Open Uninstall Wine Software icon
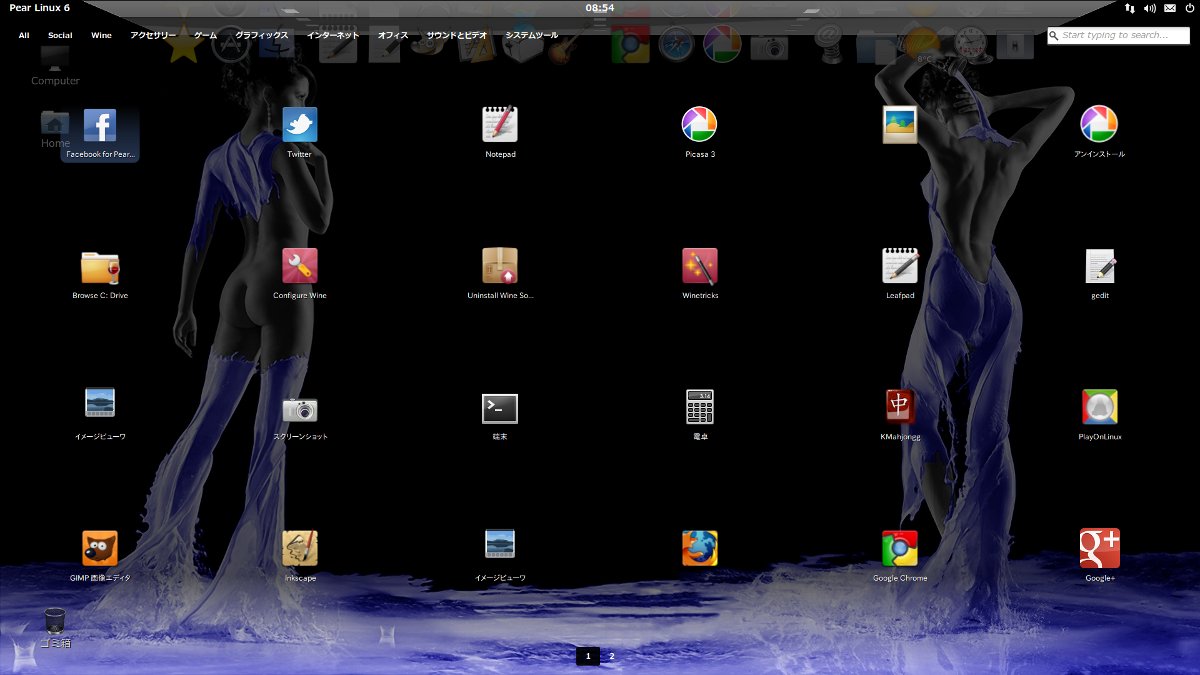The height and width of the screenshot is (675, 1200). [500, 266]
